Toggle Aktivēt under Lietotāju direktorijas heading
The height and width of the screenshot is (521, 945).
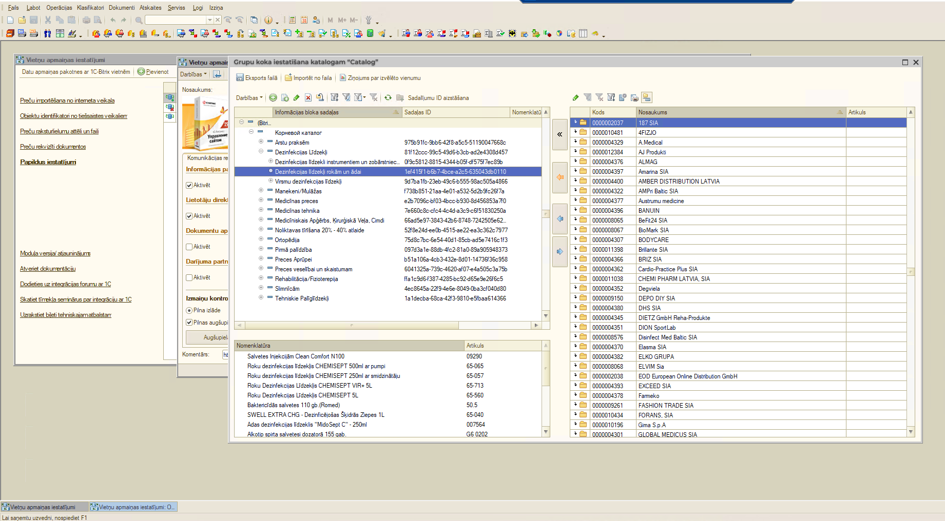189,216
